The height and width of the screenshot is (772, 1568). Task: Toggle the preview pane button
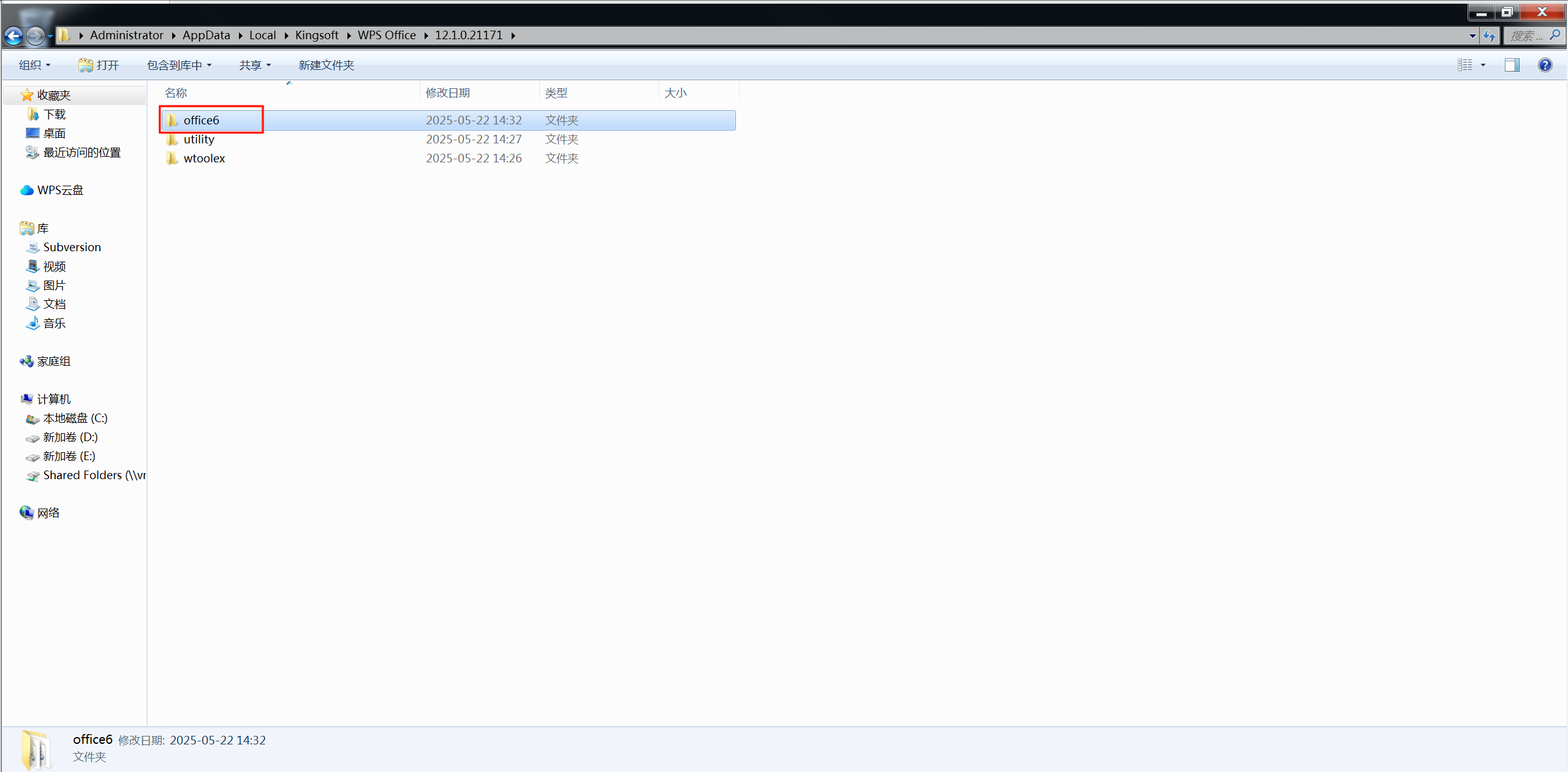click(1512, 65)
